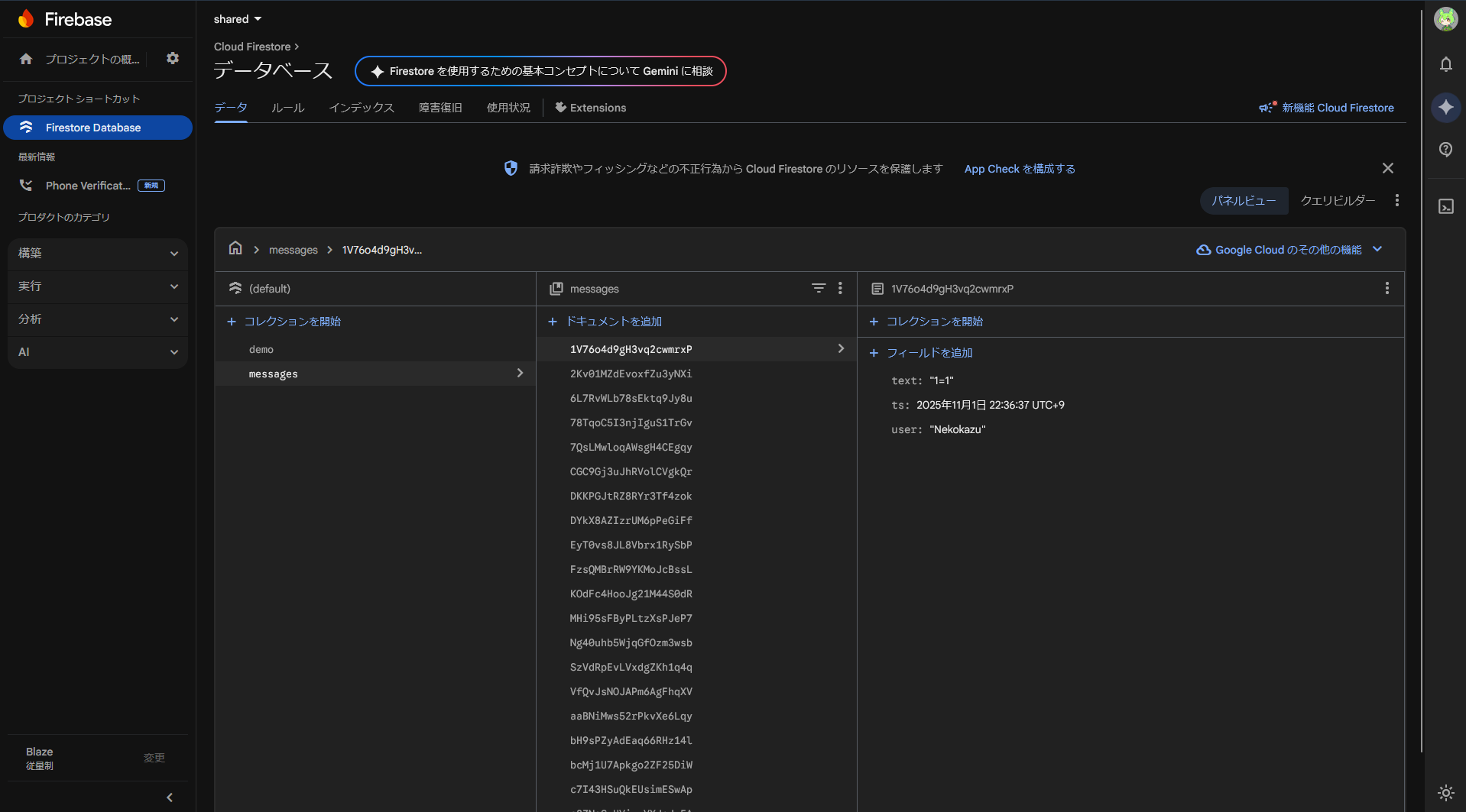This screenshot has width=1466, height=812.
Task: Click ドキュメントを追加 button
Action: tap(605, 322)
